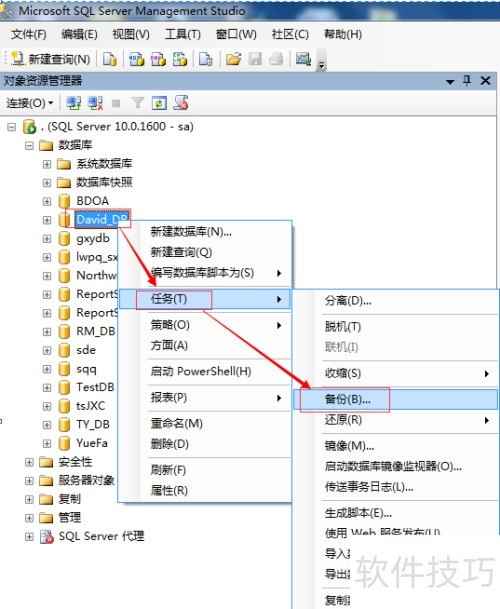Open the 窗口(W) menu
Image resolution: width=500 pixels, height=609 pixels.
click(236, 35)
